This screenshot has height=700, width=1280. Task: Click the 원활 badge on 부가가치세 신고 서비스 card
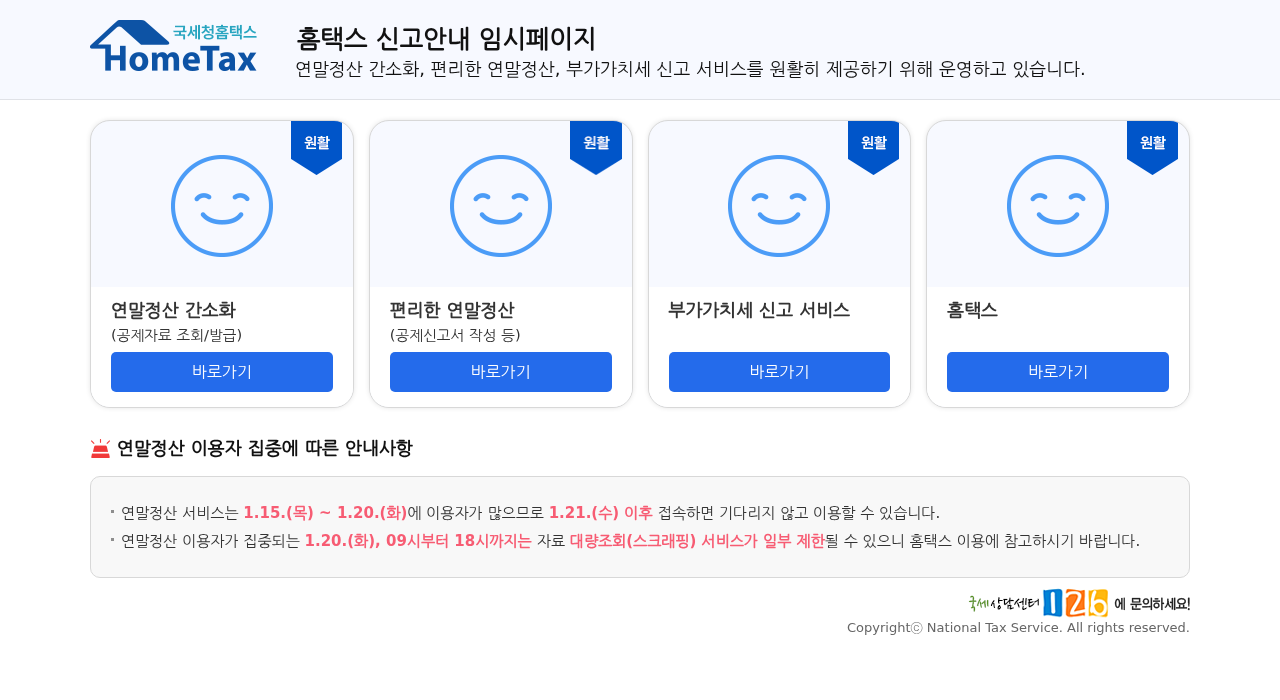click(872, 142)
